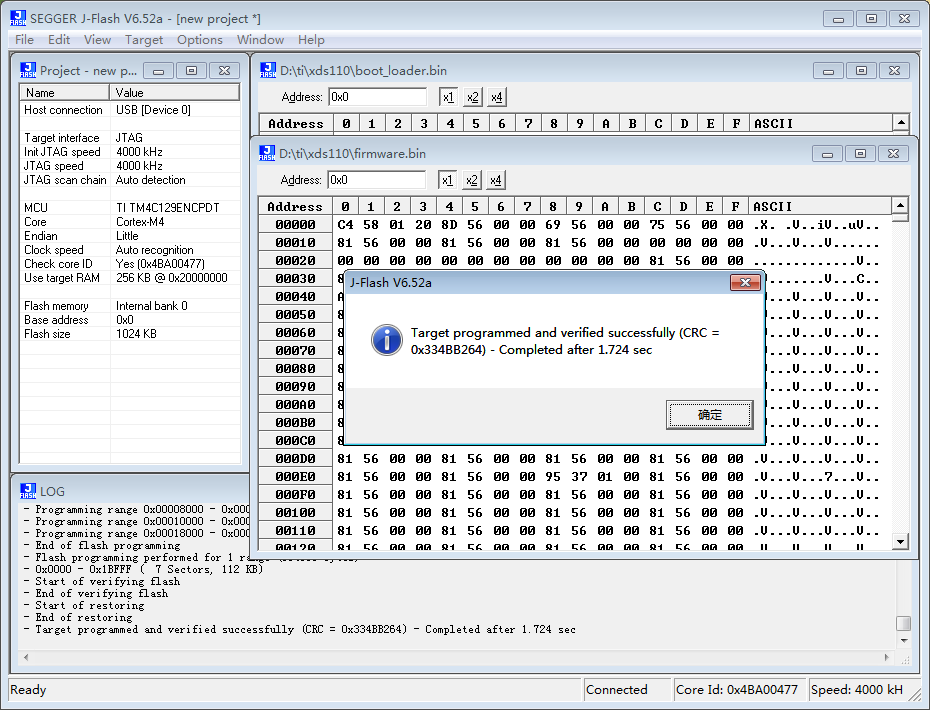This screenshot has height=710, width=930.
Task: Maximize the Project window
Action: click(191, 71)
